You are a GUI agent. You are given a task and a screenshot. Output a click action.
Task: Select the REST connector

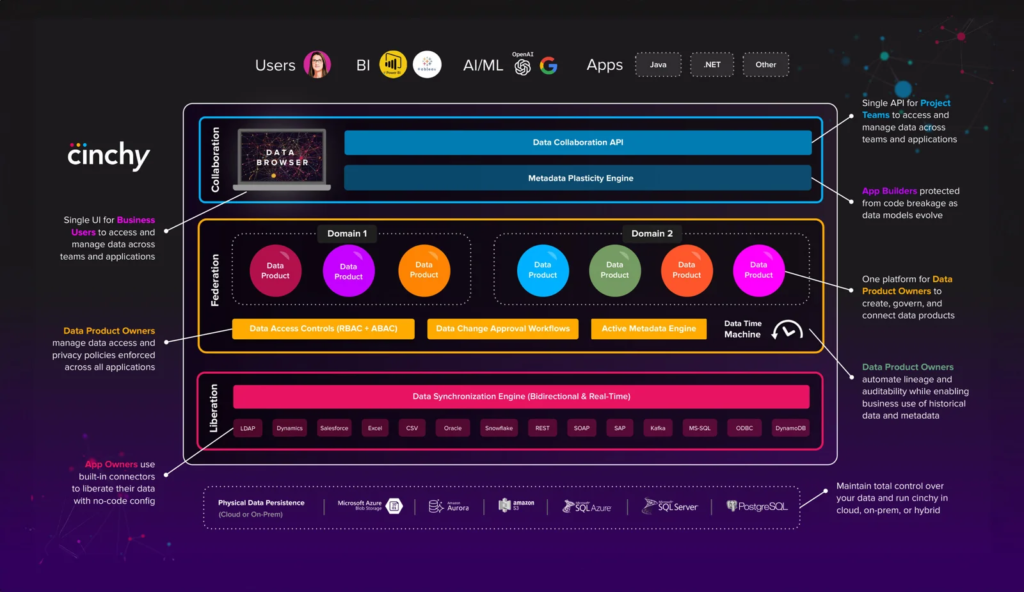(542, 429)
